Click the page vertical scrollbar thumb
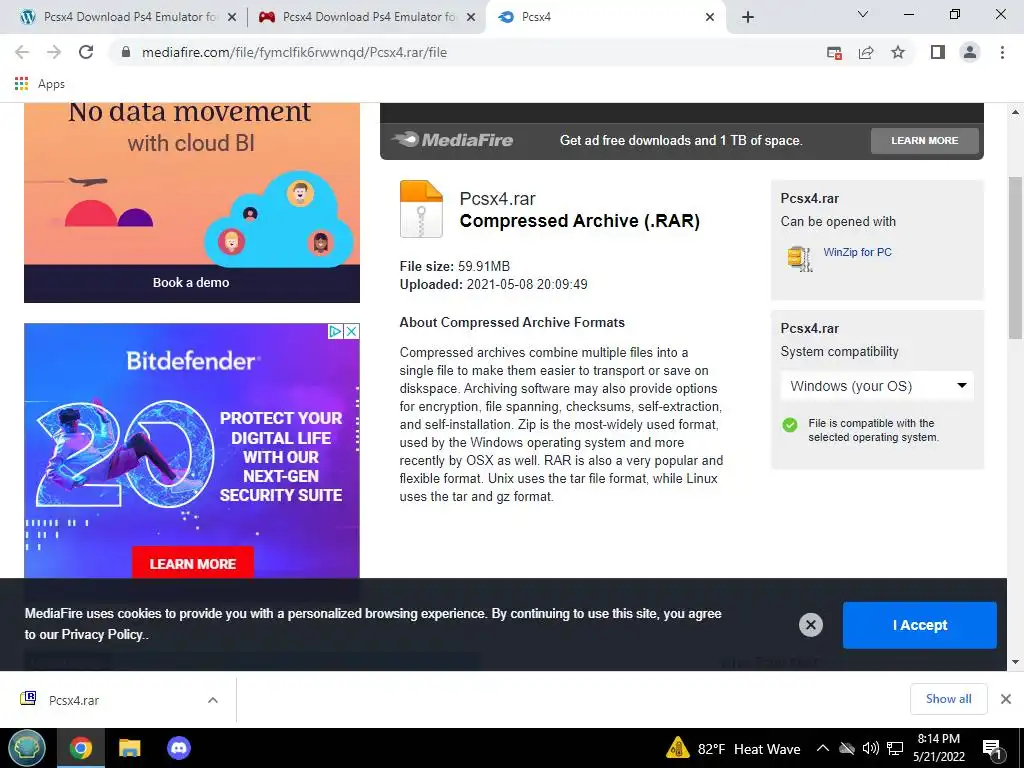 point(1015,258)
